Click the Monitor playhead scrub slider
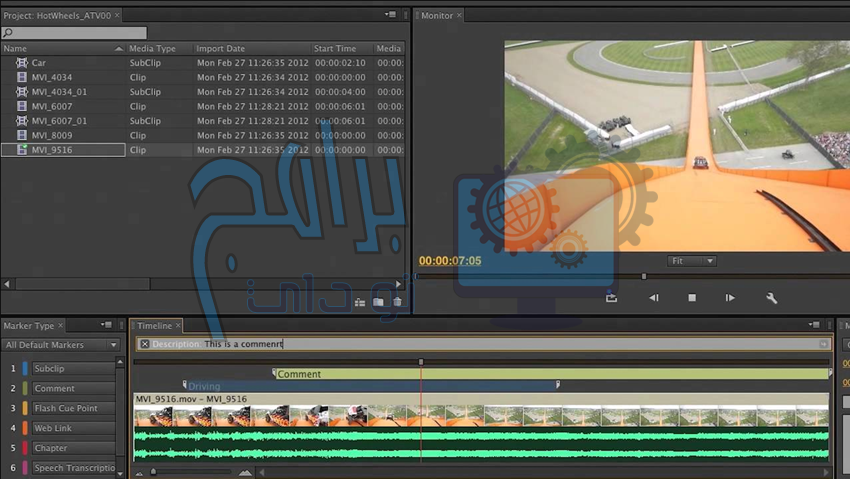Viewport: 850px width, 479px height. (643, 277)
